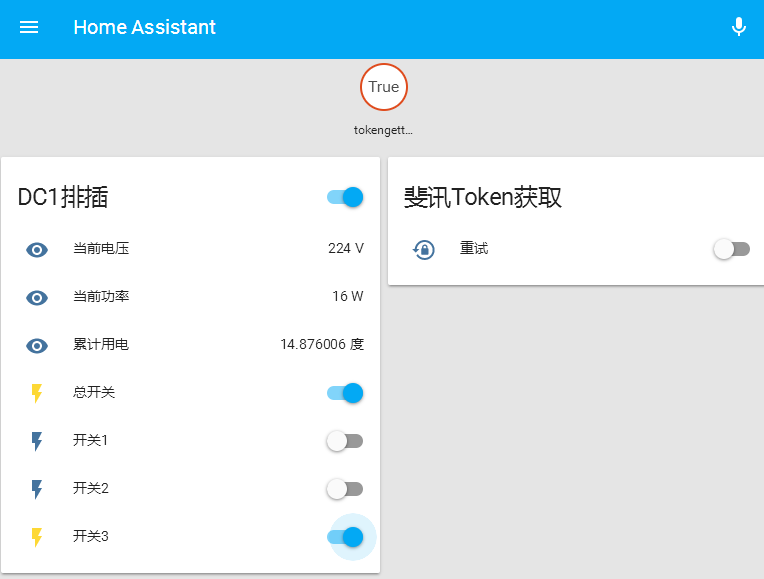Turn off the 总开关 toggle
This screenshot has height=579, width=764.
(345, 393)
